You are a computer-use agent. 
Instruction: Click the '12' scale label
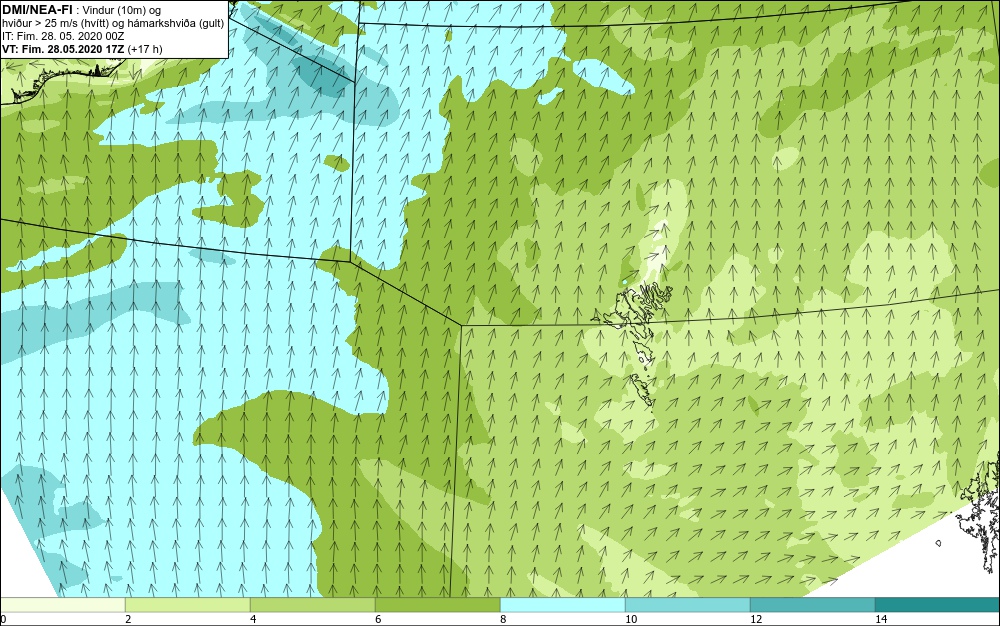[756, 620]
